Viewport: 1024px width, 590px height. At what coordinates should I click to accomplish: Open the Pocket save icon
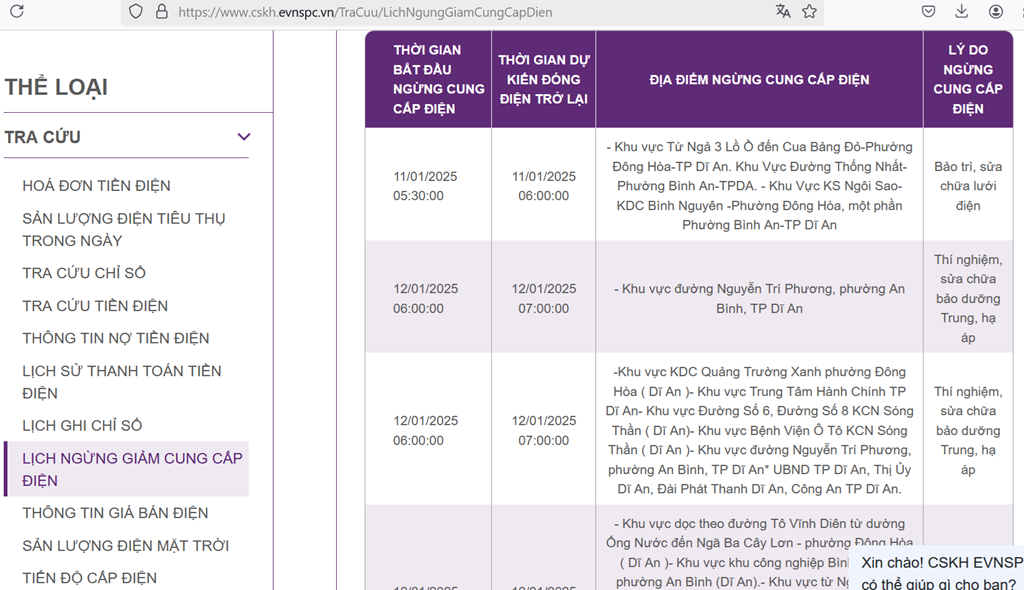[929, 12]
